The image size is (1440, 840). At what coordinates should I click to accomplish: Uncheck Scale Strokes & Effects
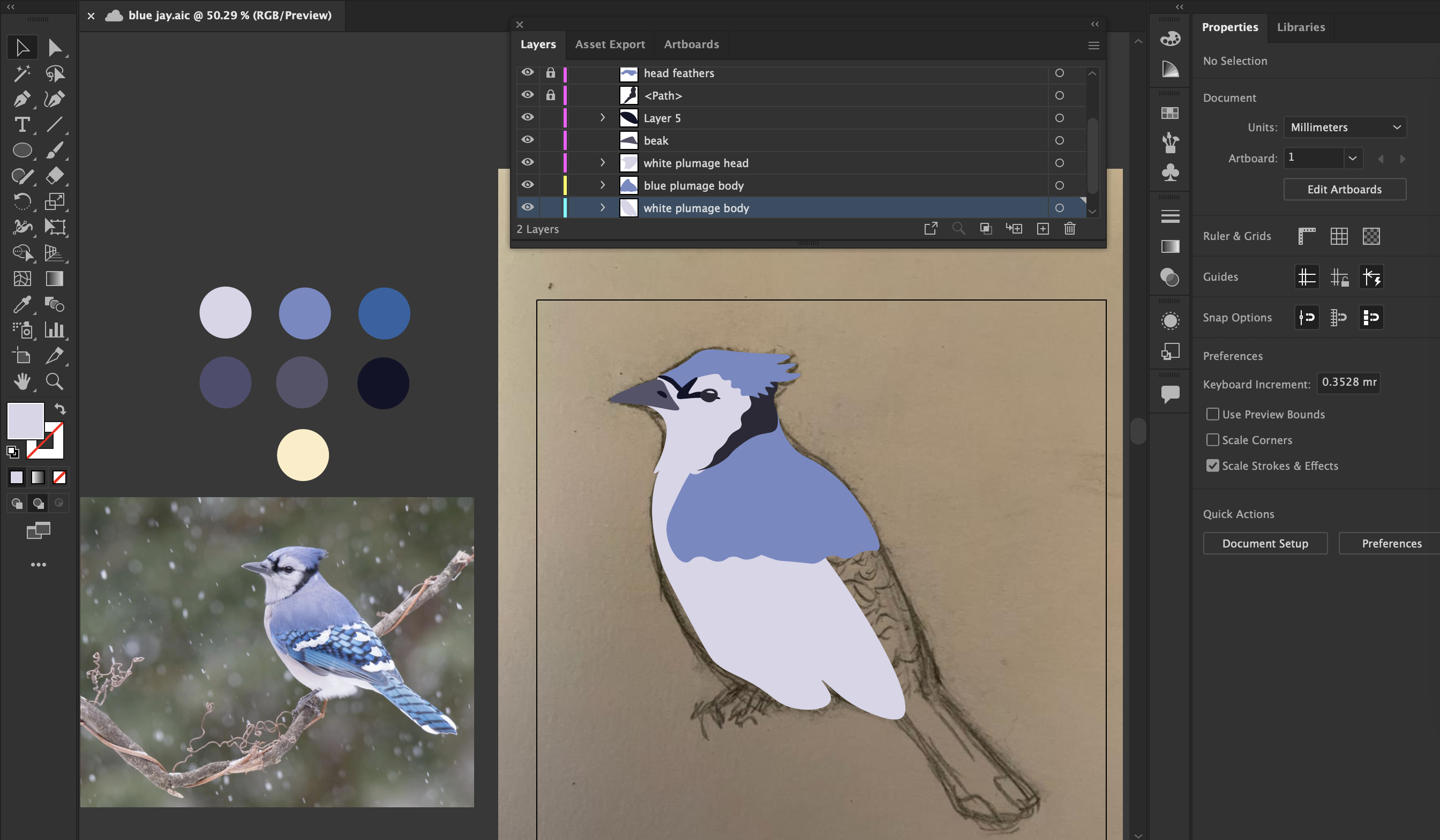1212,466
